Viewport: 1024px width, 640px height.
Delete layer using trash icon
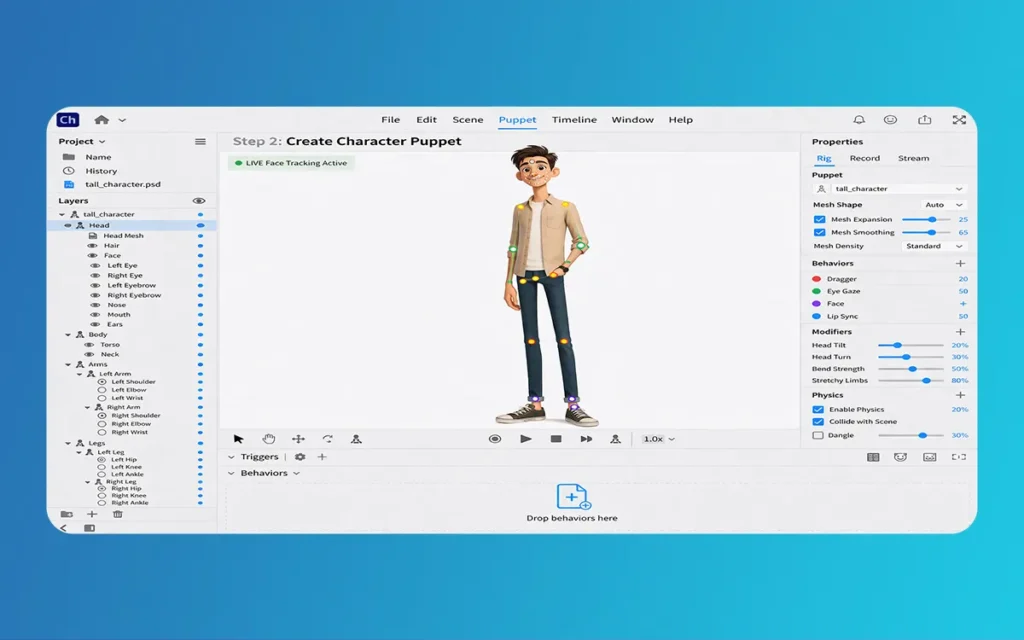click(x=117, y=514)
